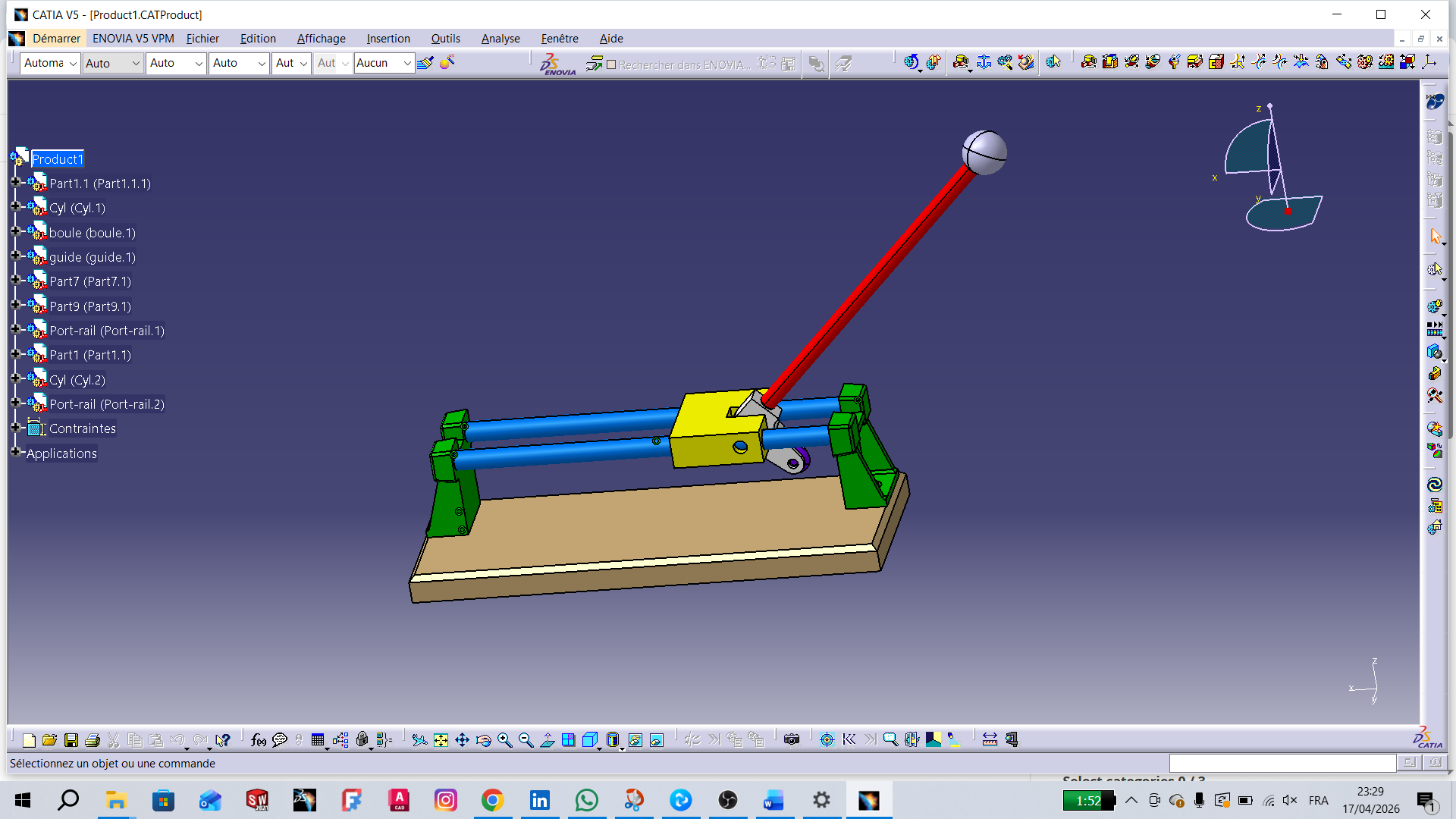Expand the Part1.1 (Part1.1.1) node

[x=15, y=183]
